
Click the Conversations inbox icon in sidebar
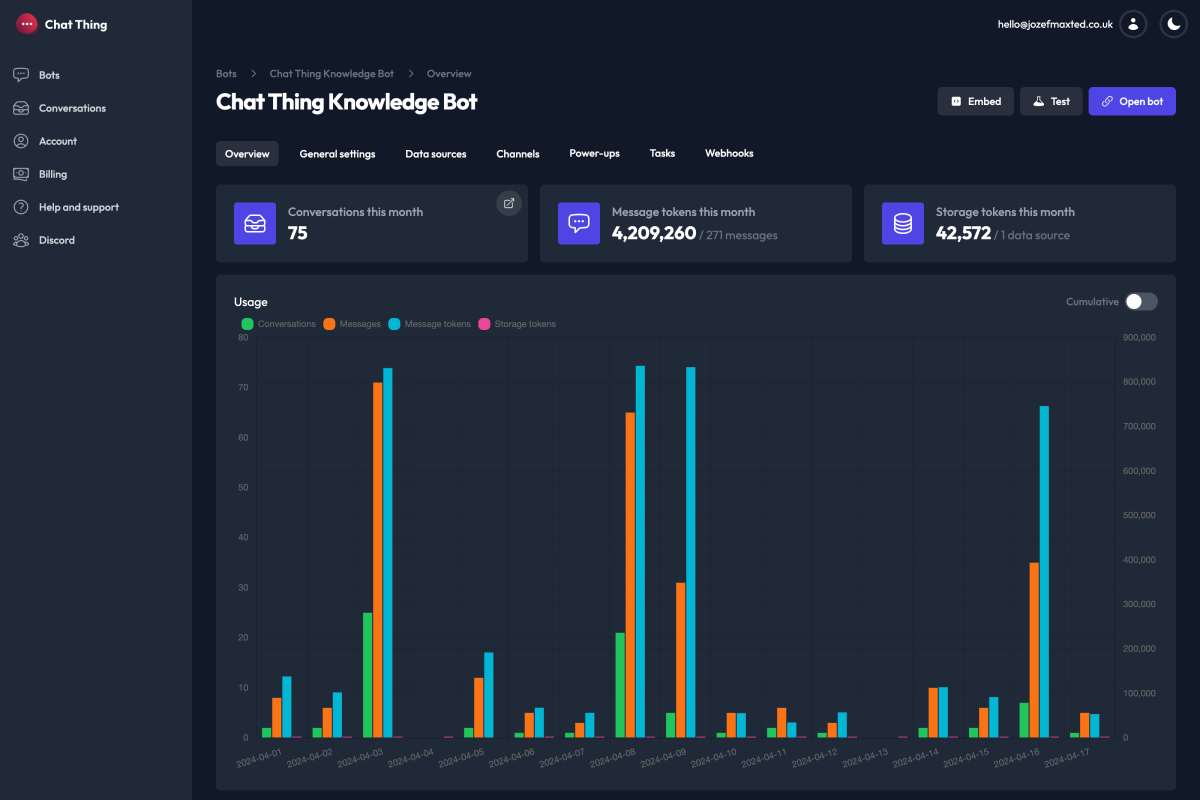20,108
